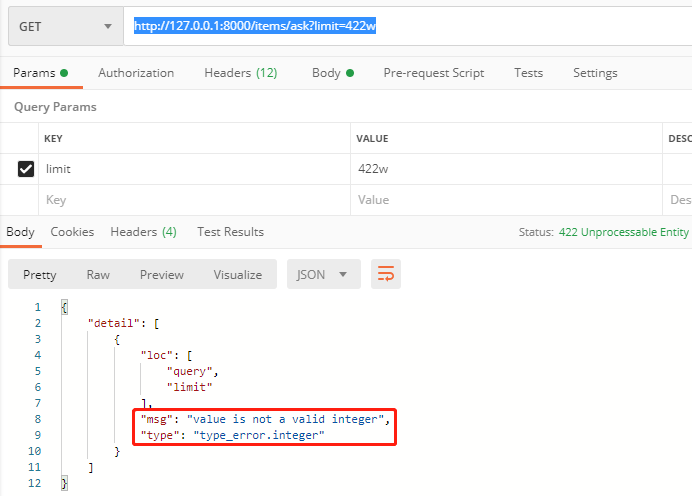Select the Visualize view button
Viewport: 692px width, 496px height.
tap(237, 274)
